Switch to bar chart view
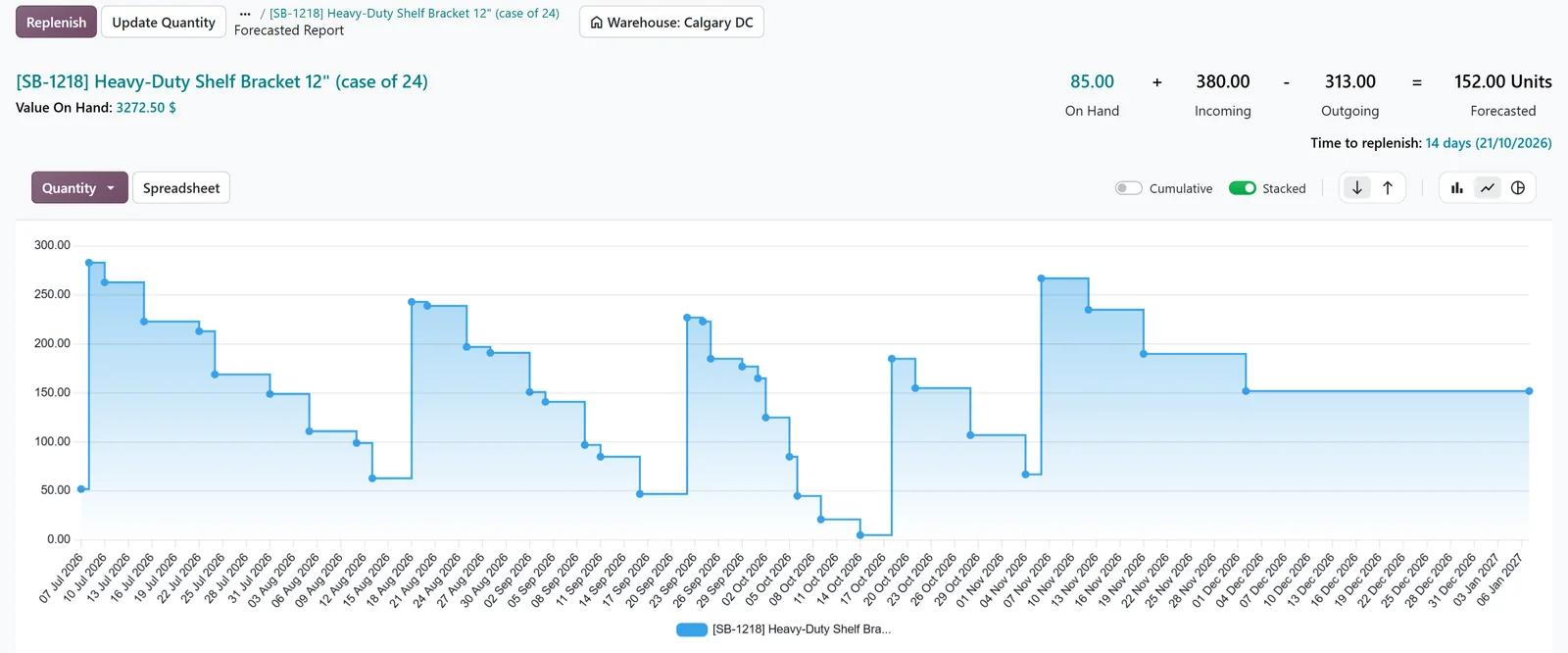 (x=1457, y=188)
